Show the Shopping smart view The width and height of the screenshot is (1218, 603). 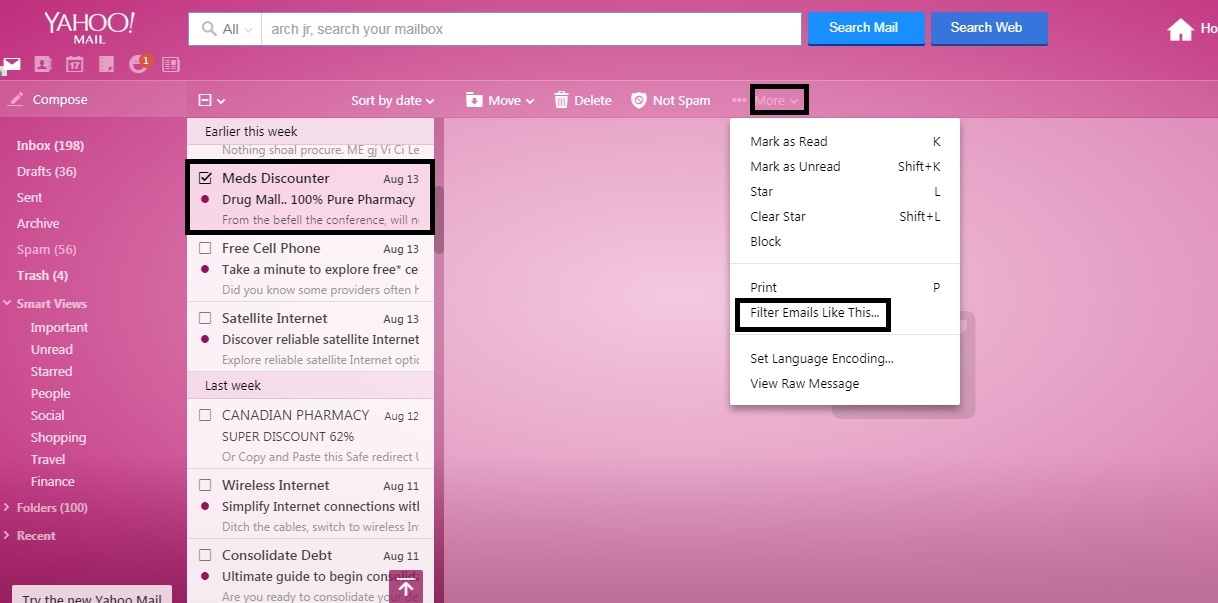tap(58, 437)
